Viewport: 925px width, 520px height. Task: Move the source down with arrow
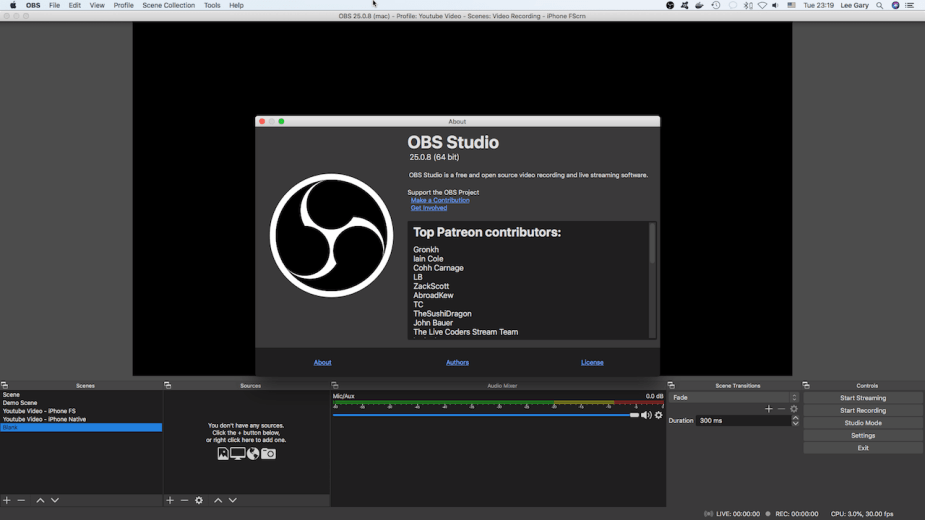click(233, 500)
